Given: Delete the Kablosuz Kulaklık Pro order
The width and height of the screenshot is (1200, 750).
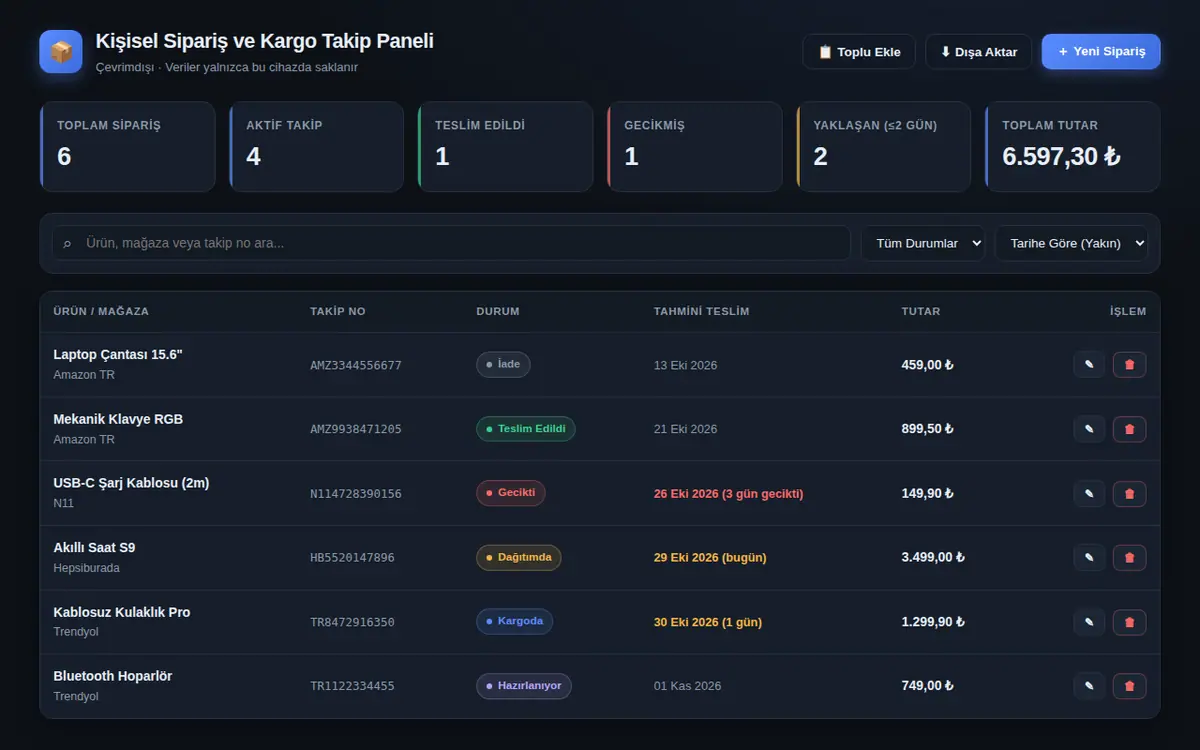Looking at the screenshot, I should point(1130,622).
